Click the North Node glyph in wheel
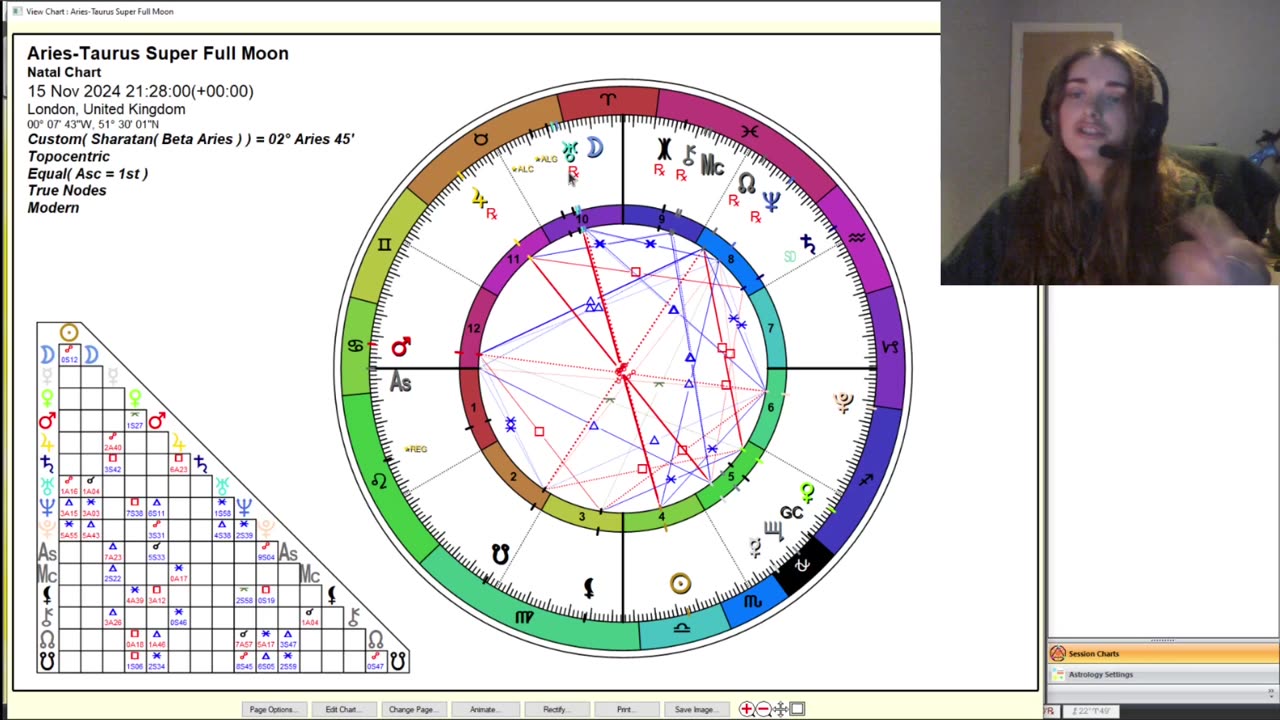Screen dimensions: 1280x720 pos(747,183)
